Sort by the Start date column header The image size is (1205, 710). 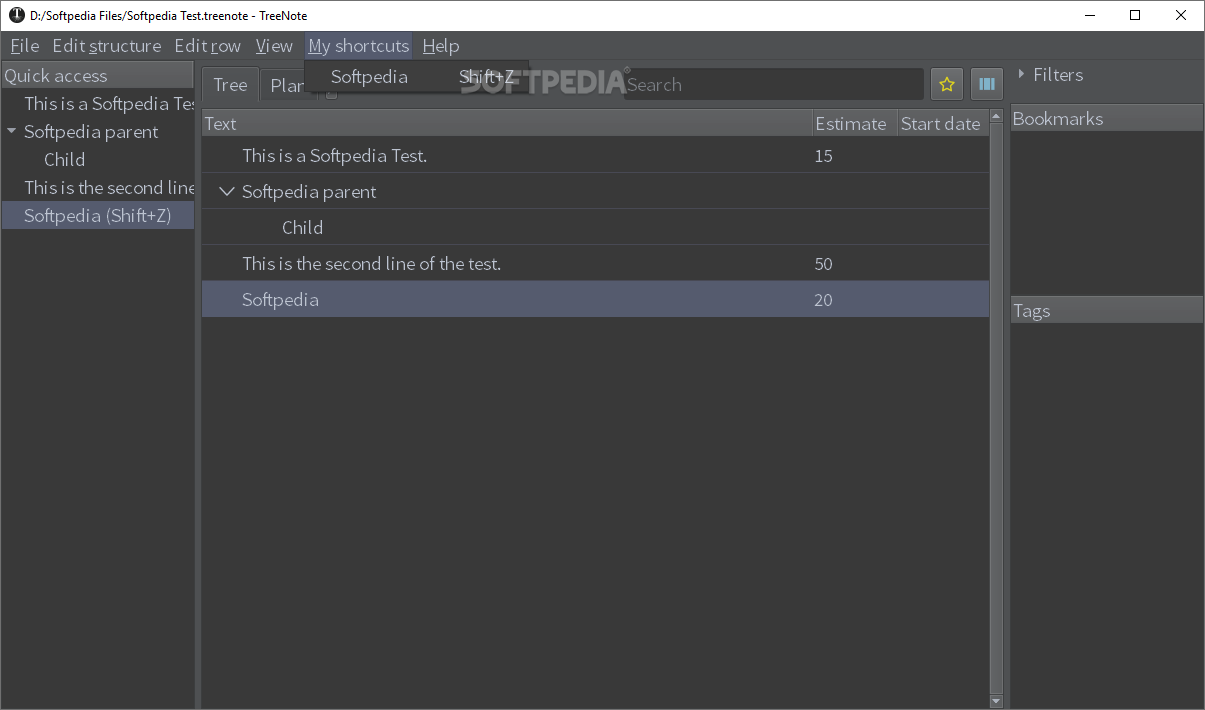[x=942, y=124]
